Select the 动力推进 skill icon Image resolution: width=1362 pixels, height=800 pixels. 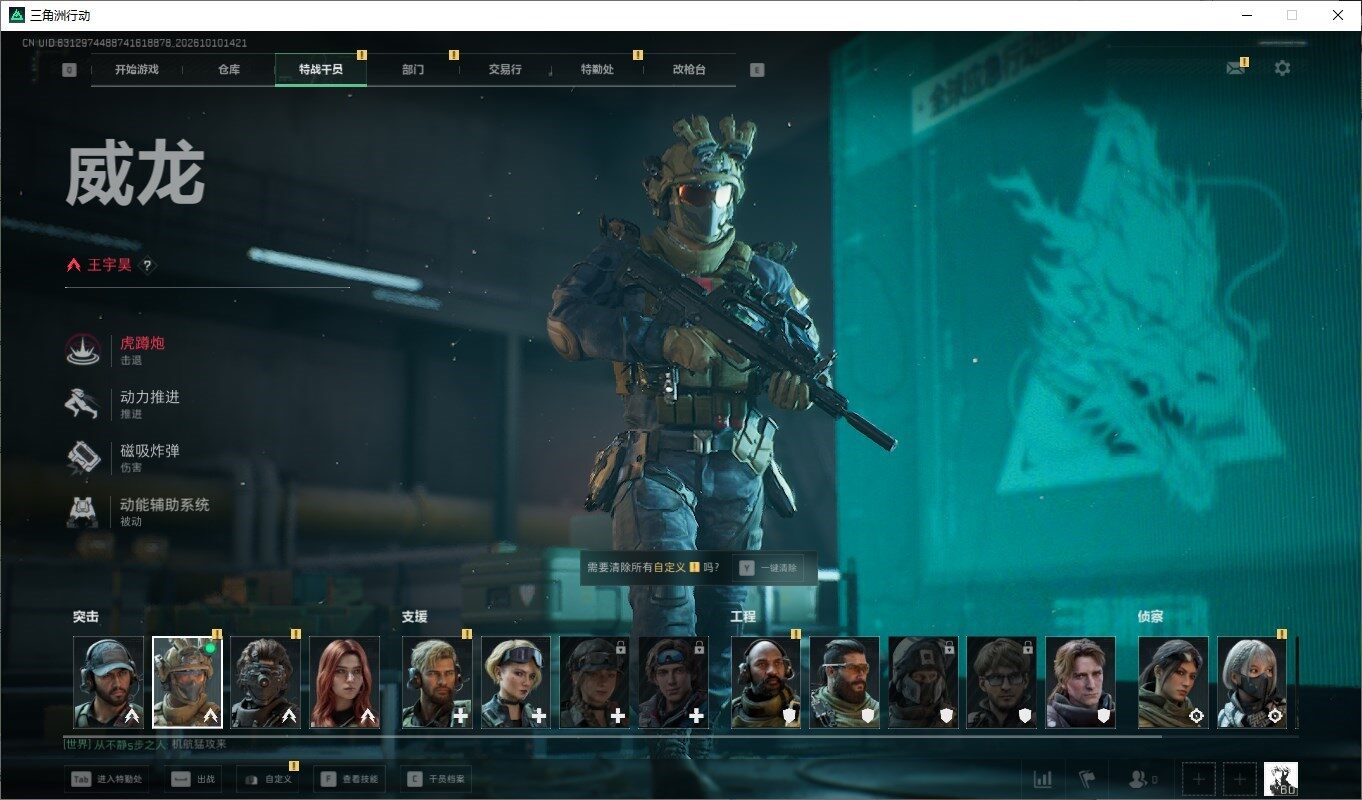83,404
